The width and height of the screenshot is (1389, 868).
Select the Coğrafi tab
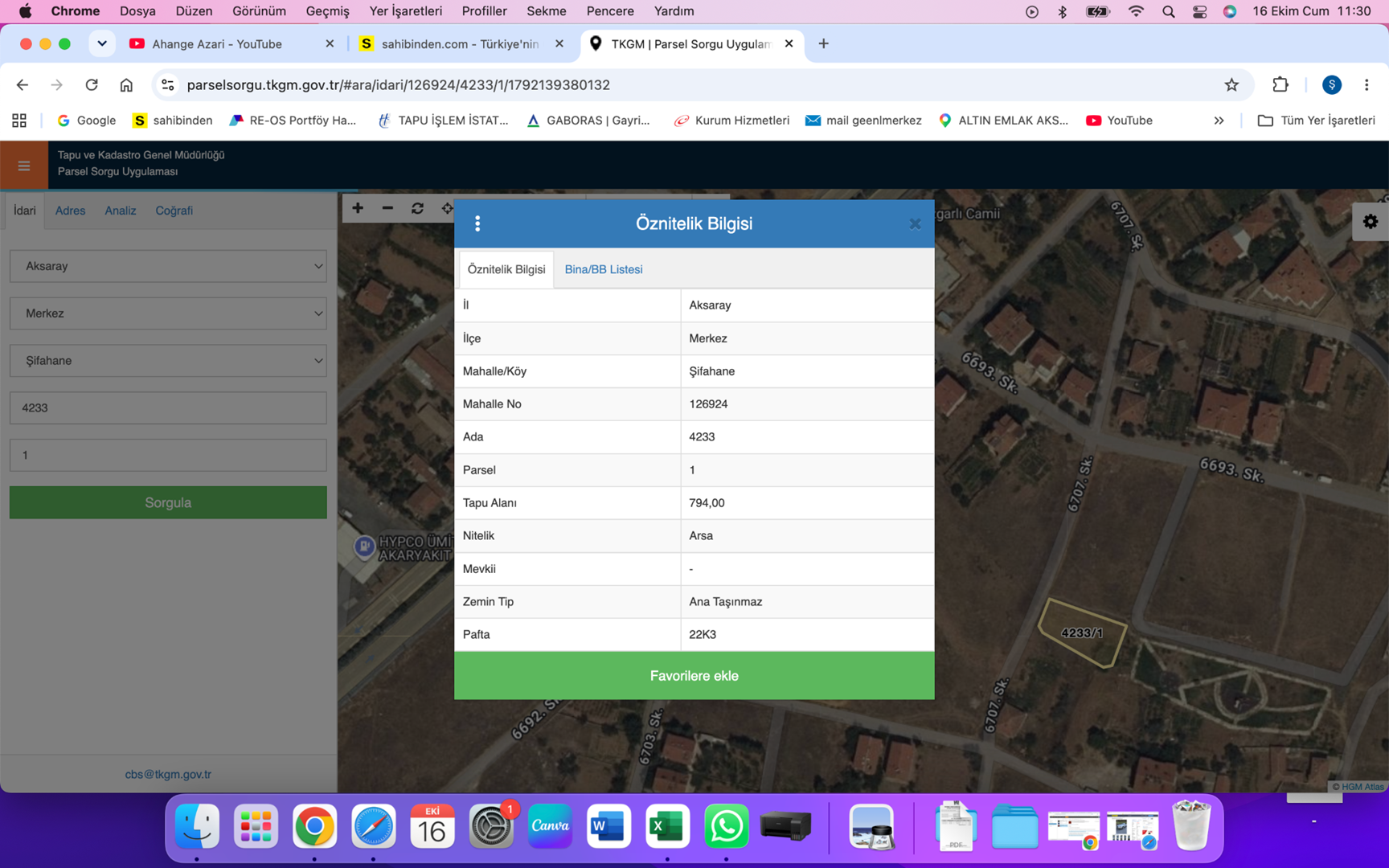174,211
